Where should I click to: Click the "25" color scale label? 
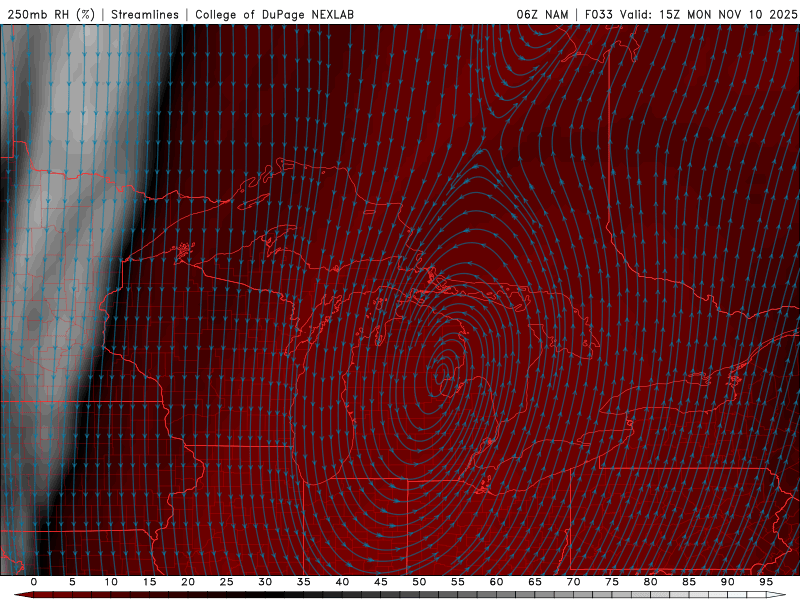pyautogui.click(x=227, y=582)
